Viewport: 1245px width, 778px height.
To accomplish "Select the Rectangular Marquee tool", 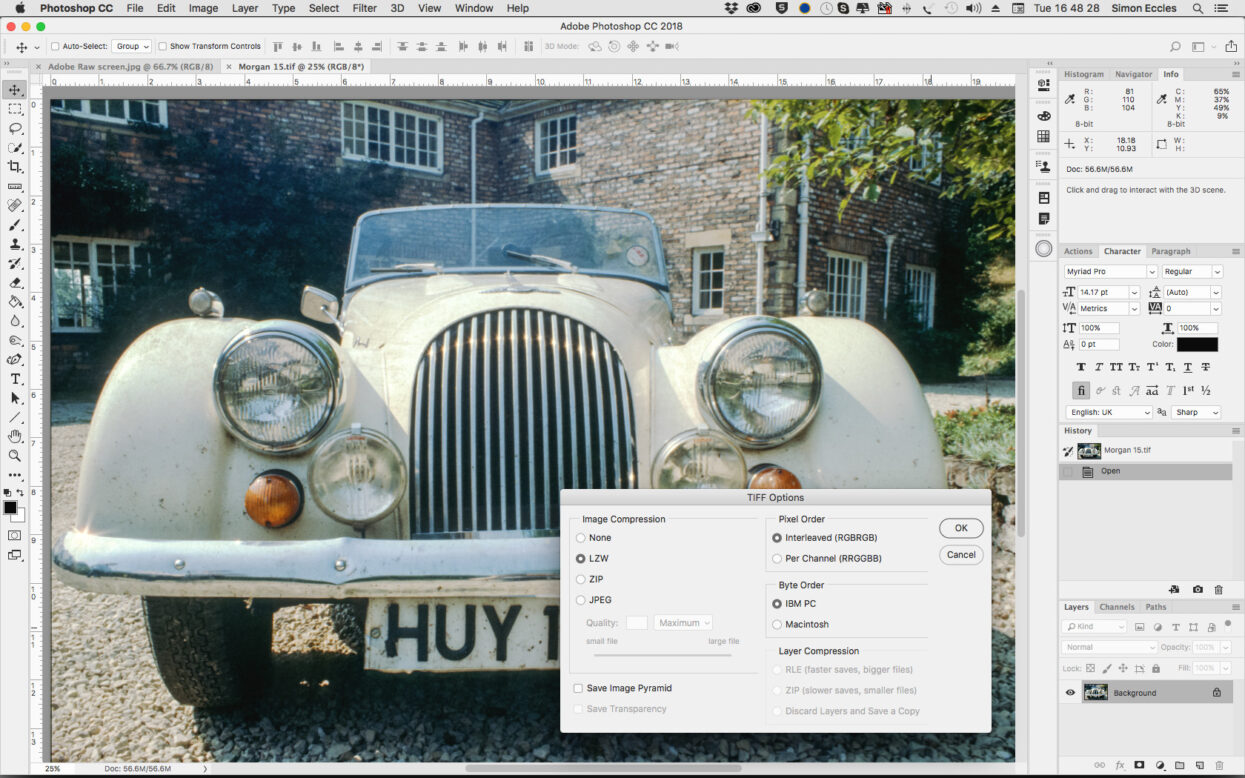I will click(x=15, y=109).
